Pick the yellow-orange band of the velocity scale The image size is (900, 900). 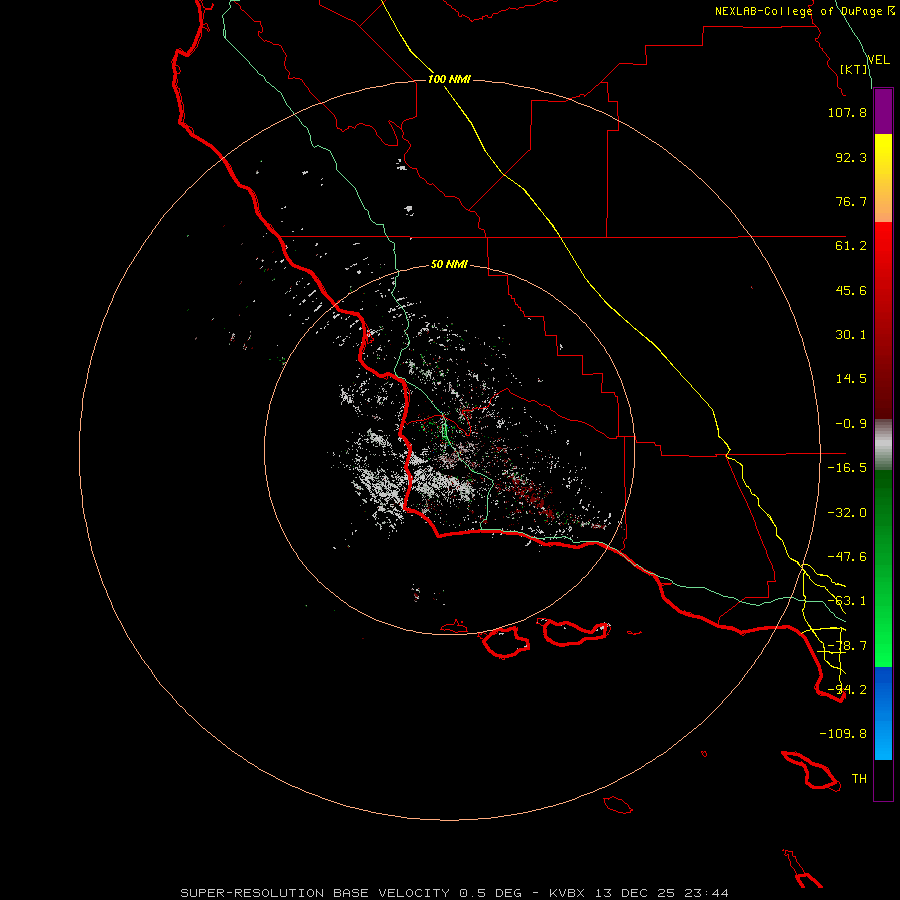[883, 178]
